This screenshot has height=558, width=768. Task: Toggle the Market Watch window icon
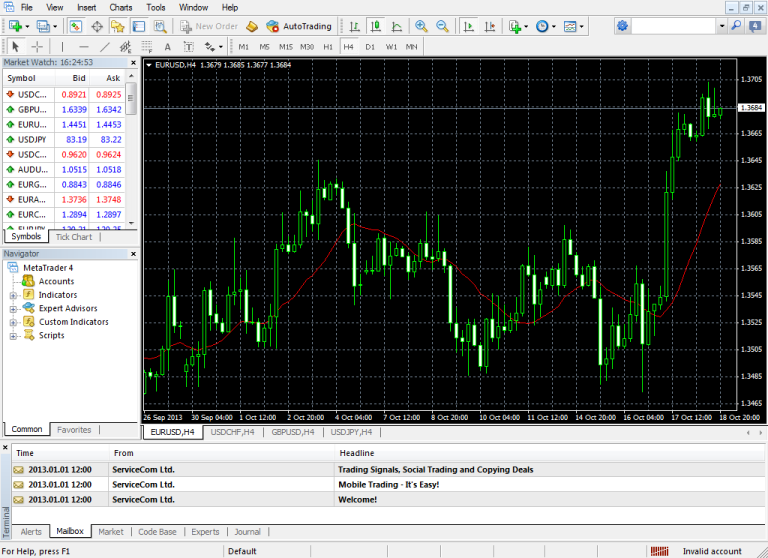pyautogui.click(x=75, y=26)
